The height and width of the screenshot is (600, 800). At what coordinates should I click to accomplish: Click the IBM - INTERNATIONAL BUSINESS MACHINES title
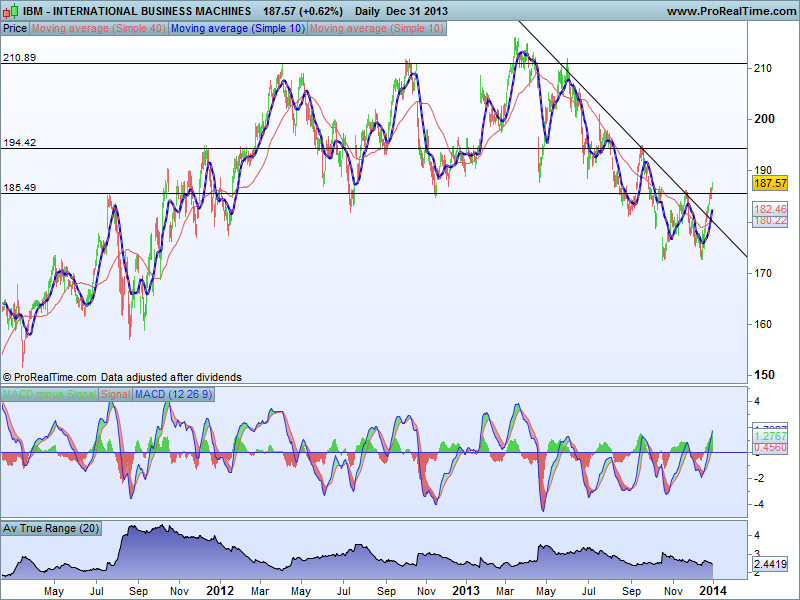click(x=137, y=11)
